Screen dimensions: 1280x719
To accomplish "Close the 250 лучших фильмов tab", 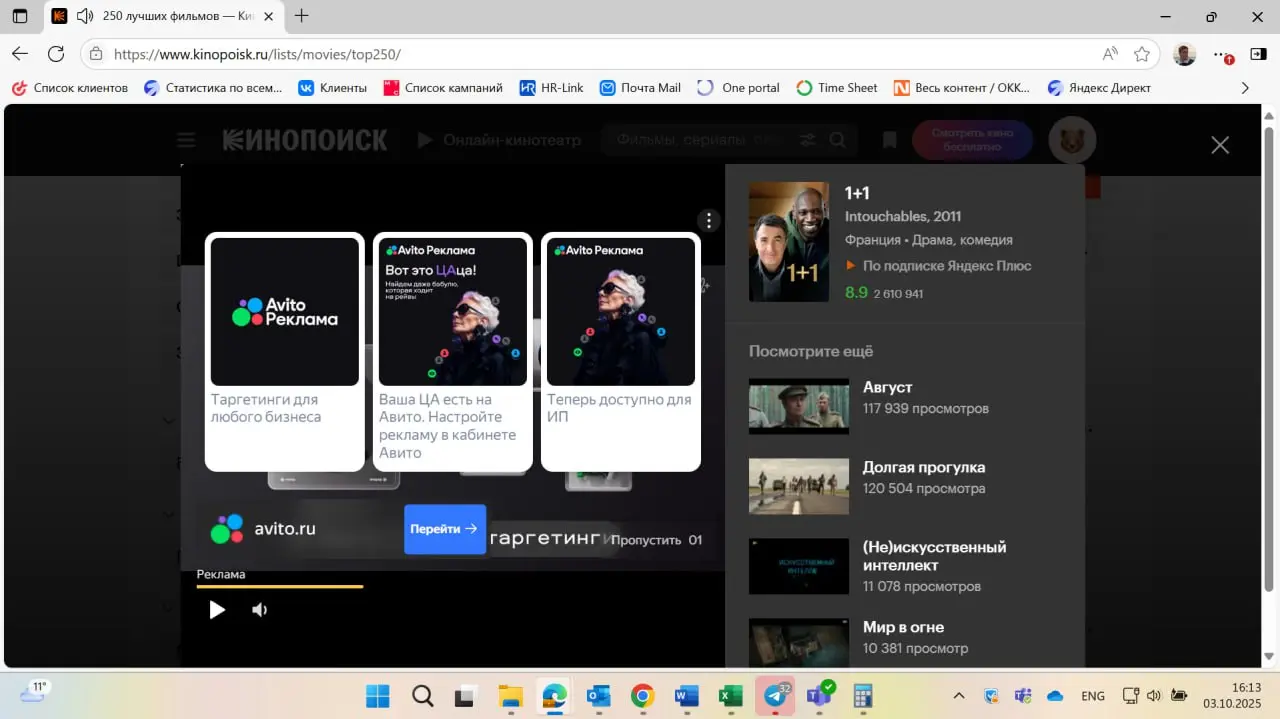I will (268, 16).
